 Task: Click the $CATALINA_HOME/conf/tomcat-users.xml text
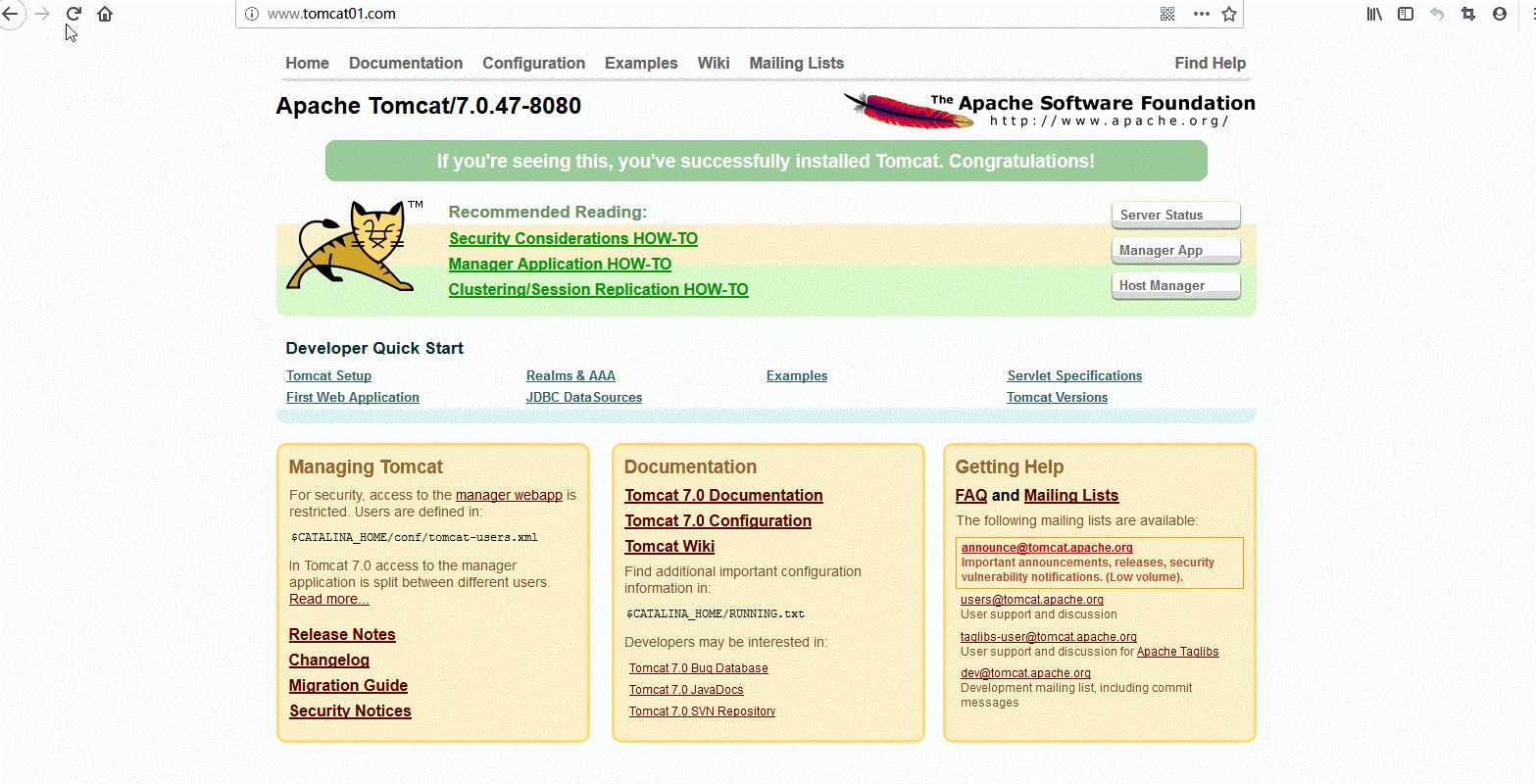click(x=415, y=537)
